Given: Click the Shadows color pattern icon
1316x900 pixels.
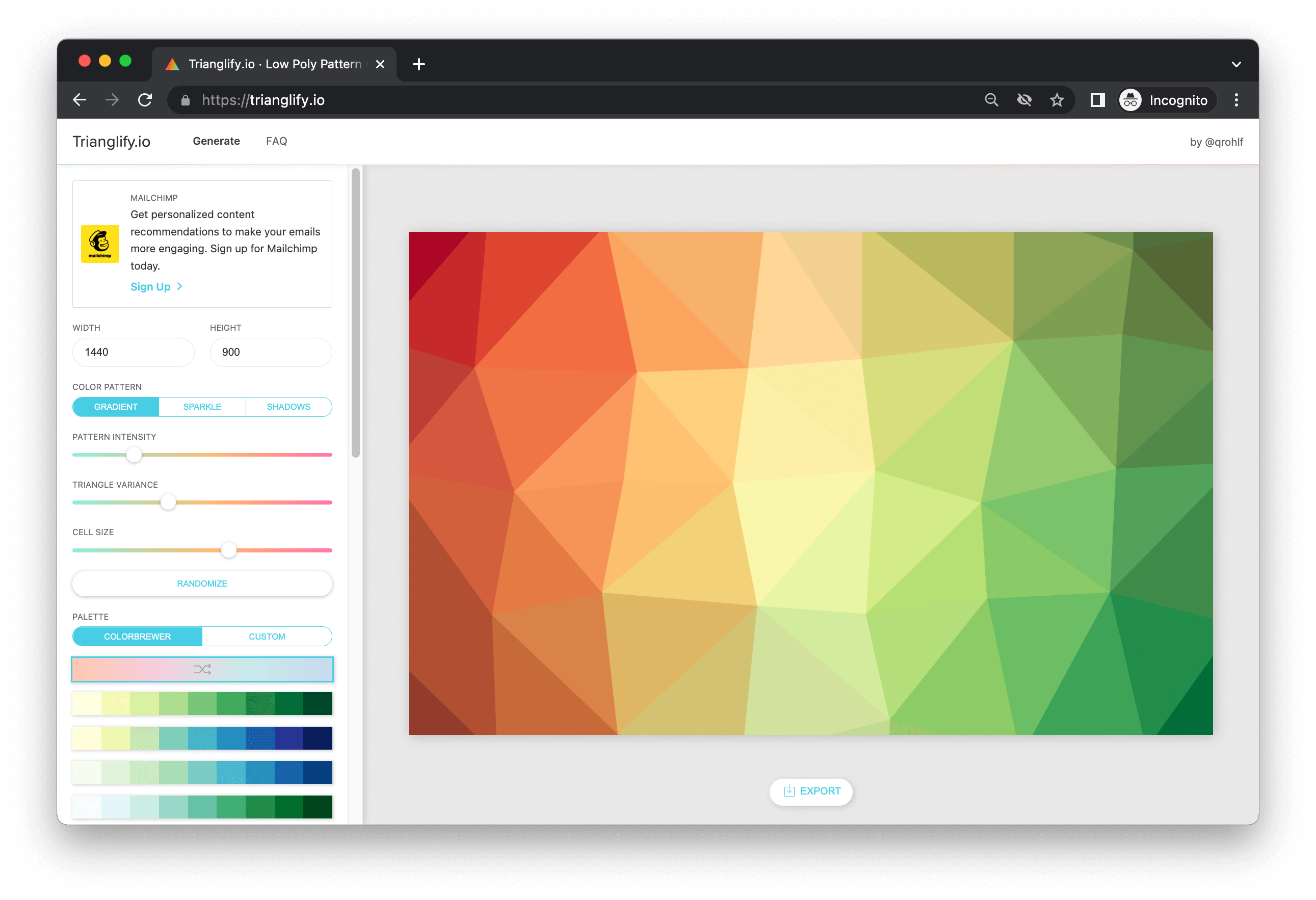Looking at the screenshot, I should 289,407.
